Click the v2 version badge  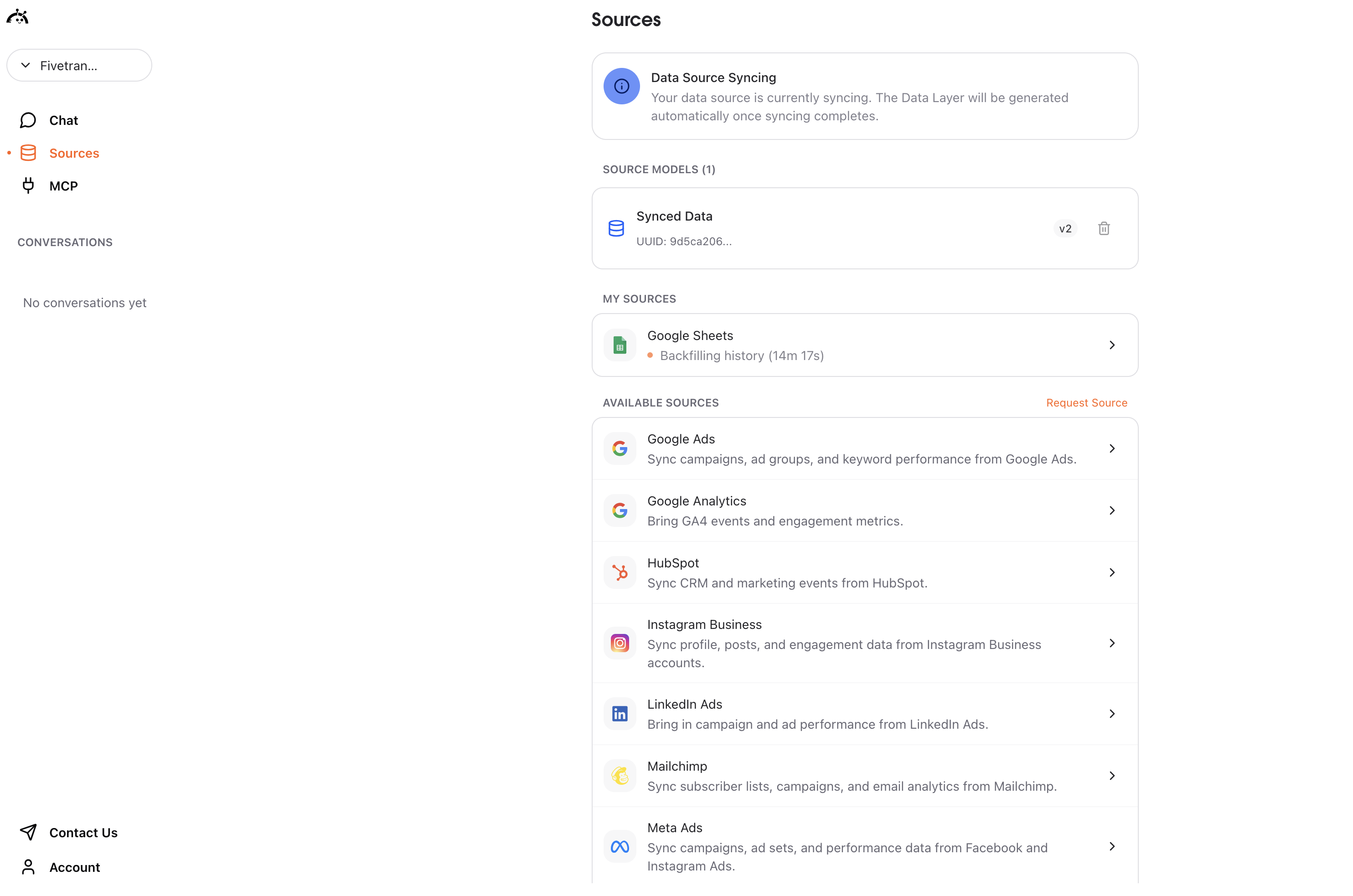pyautogui.click(x=1065, y=228)
